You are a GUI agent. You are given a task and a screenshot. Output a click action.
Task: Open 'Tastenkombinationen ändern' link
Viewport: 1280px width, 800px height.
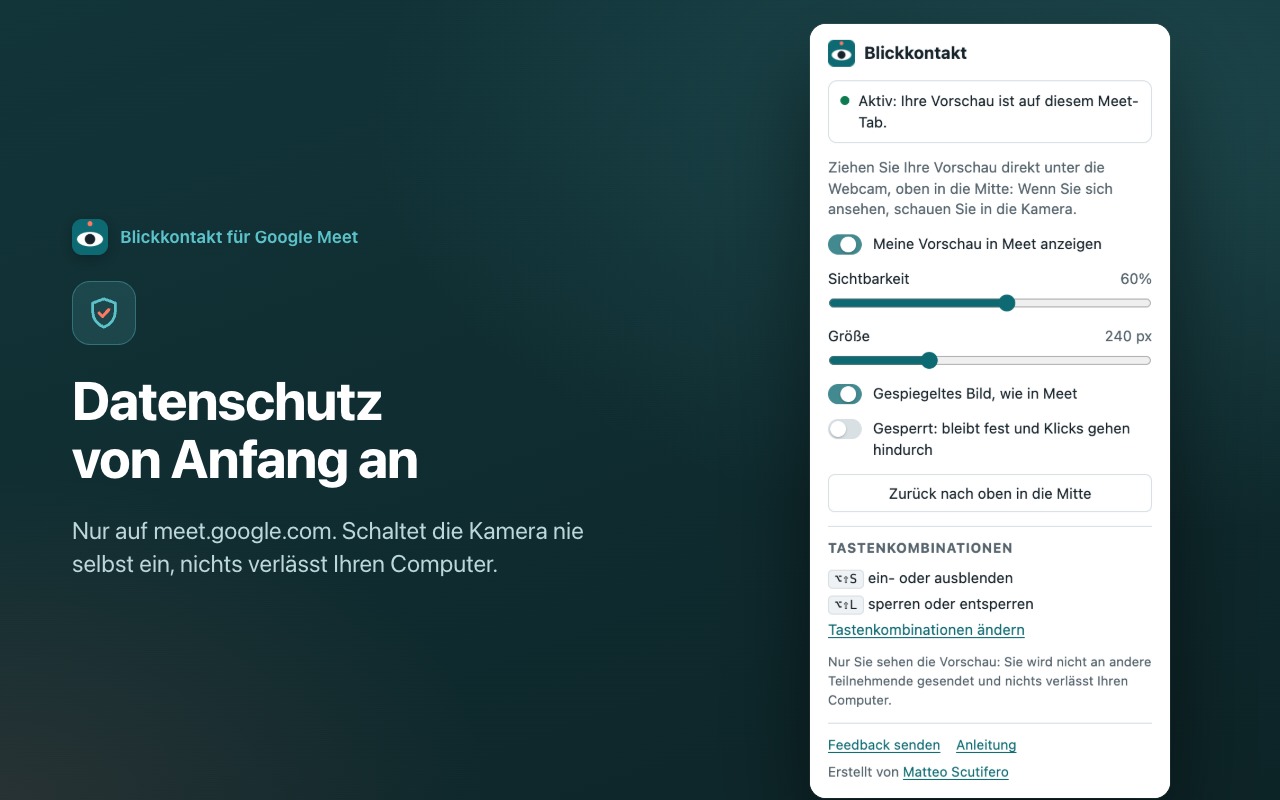[926, 630]
